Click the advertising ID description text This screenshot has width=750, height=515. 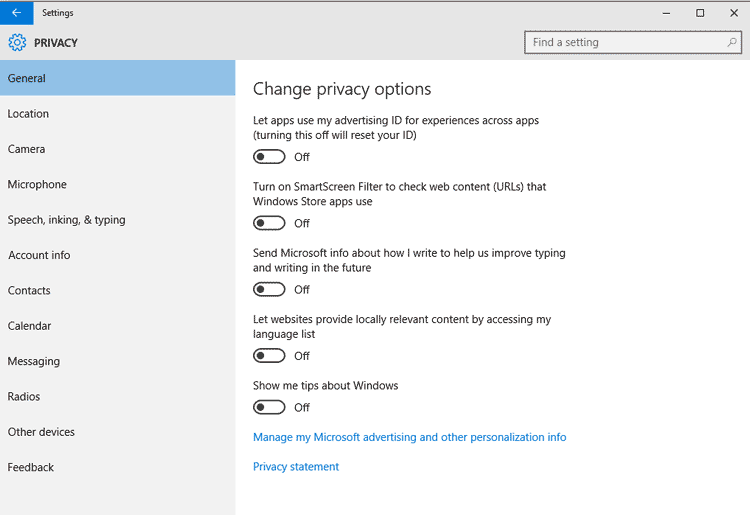(396, 128)
